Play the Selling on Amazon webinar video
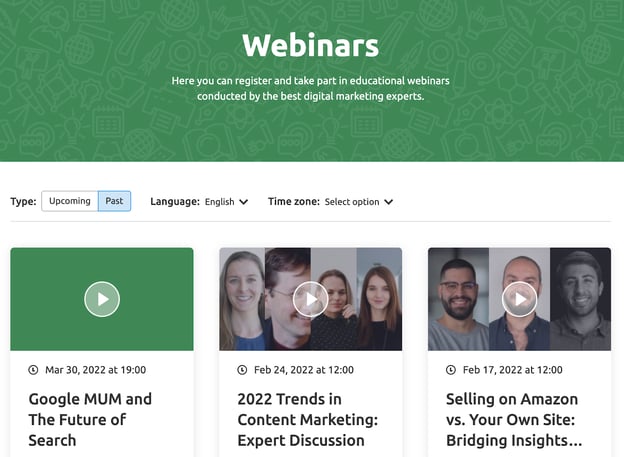624x457 pixels. click(519, 299)
